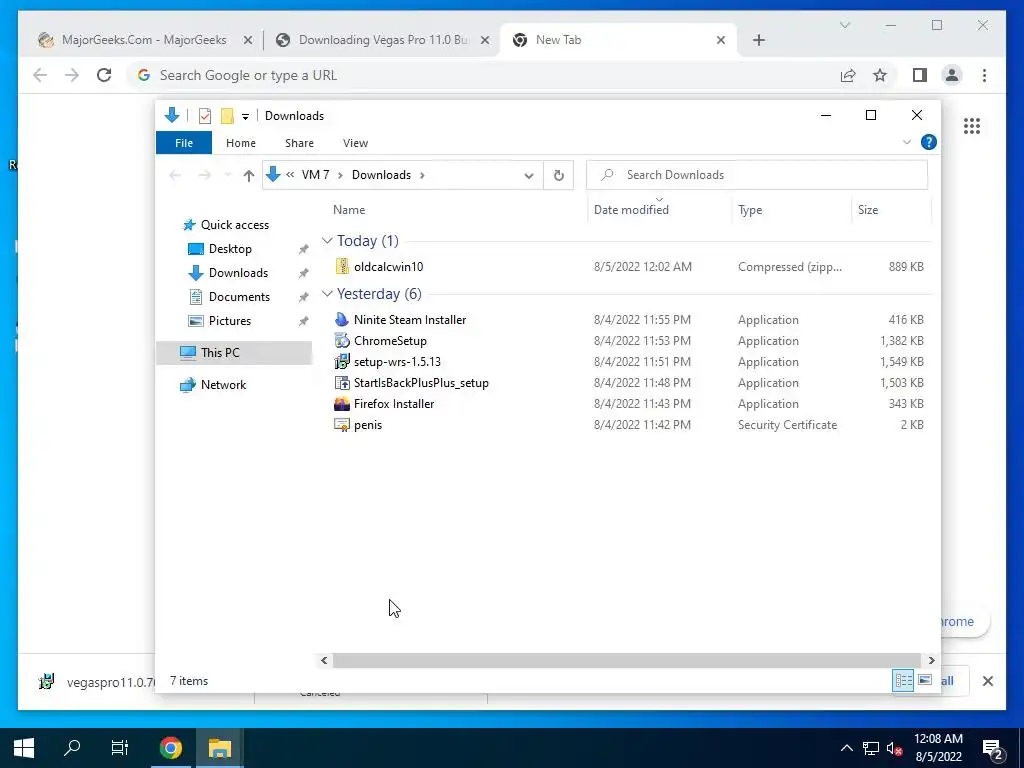Switch to the Home ribbon tab
Viewport: 1024px width, 768px height.
point(240,143)
